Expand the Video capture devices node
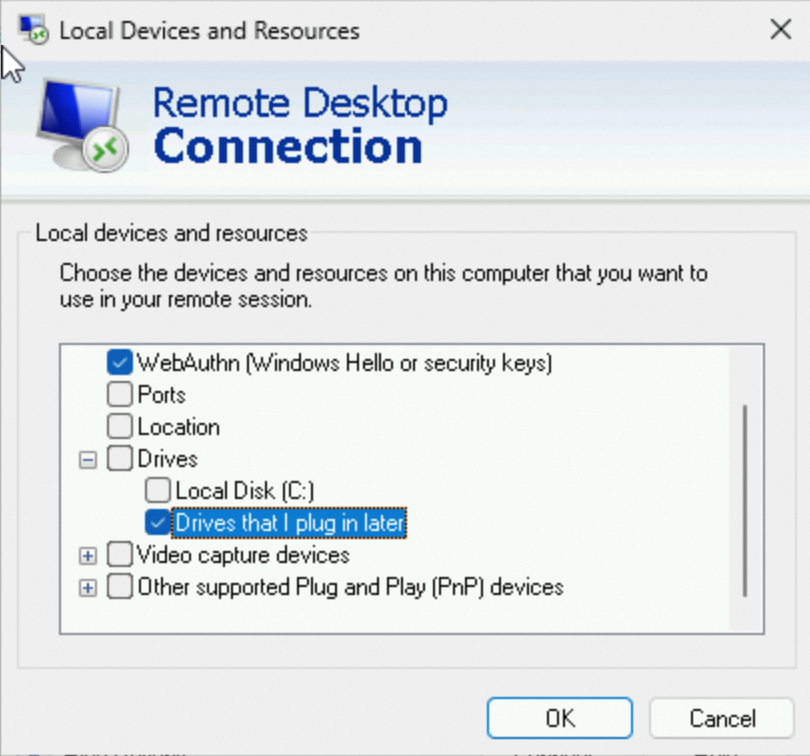This screenshot has height=756, width=810. pos(88,556)
